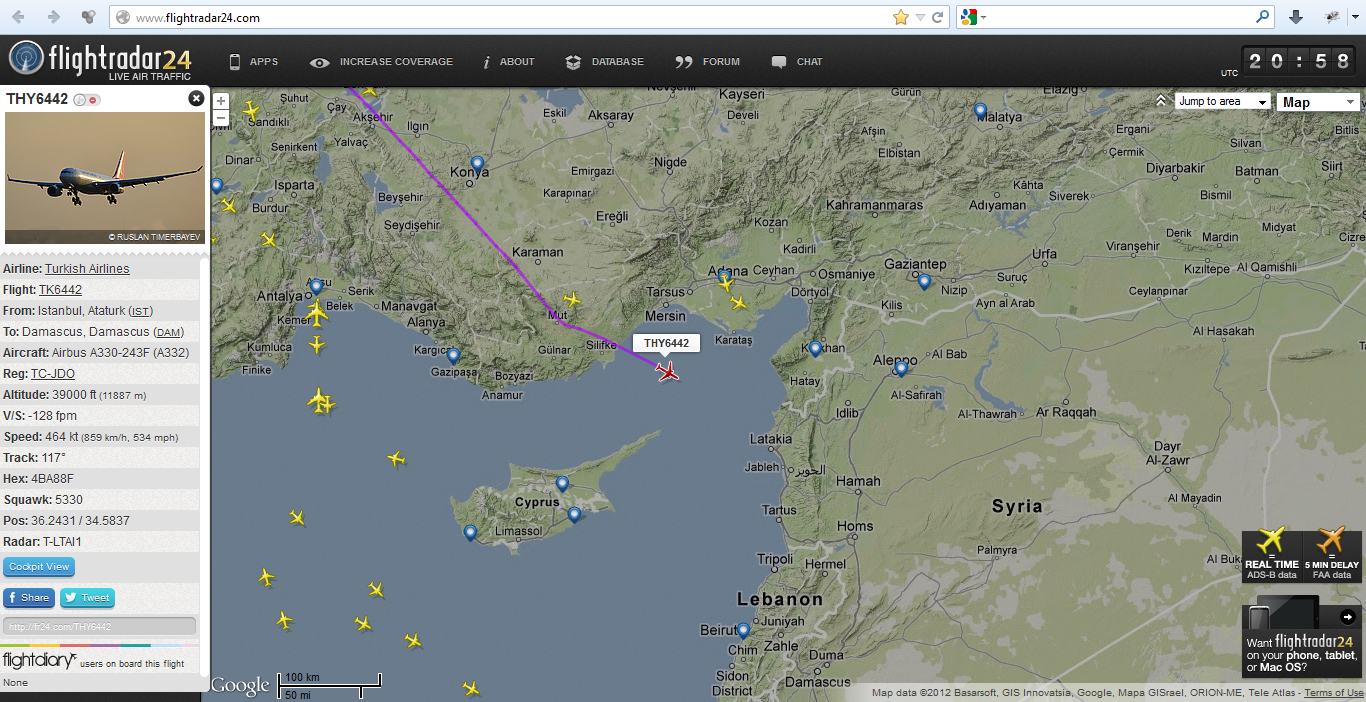Open the Terms of Use link

point(1333,693)
